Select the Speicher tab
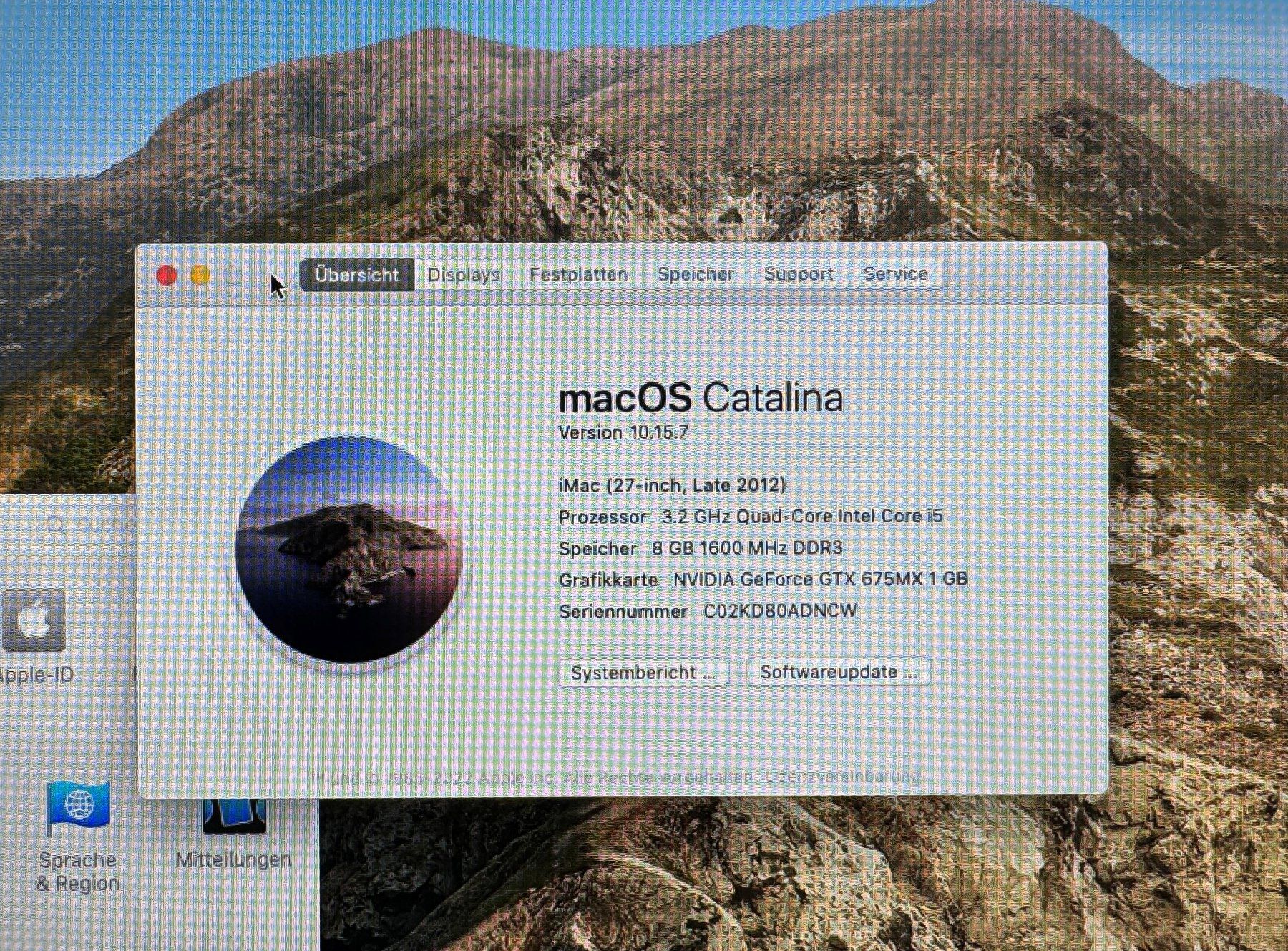1288x951 pixels. 696,274
